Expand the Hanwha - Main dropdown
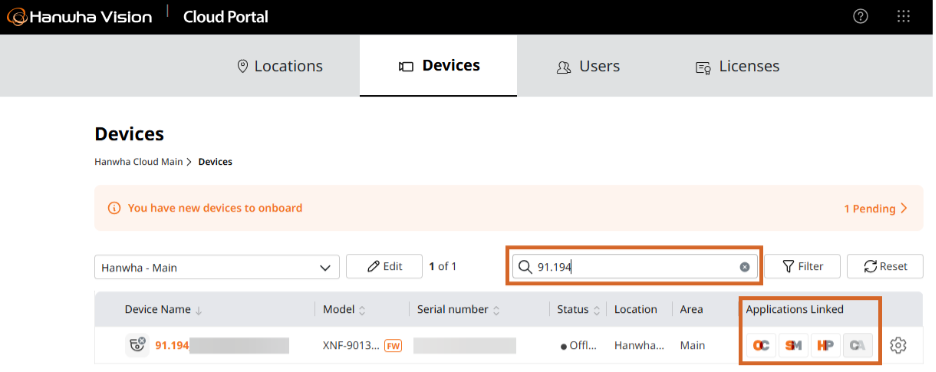This screenshot has height=372, width=936. point(217,268)
